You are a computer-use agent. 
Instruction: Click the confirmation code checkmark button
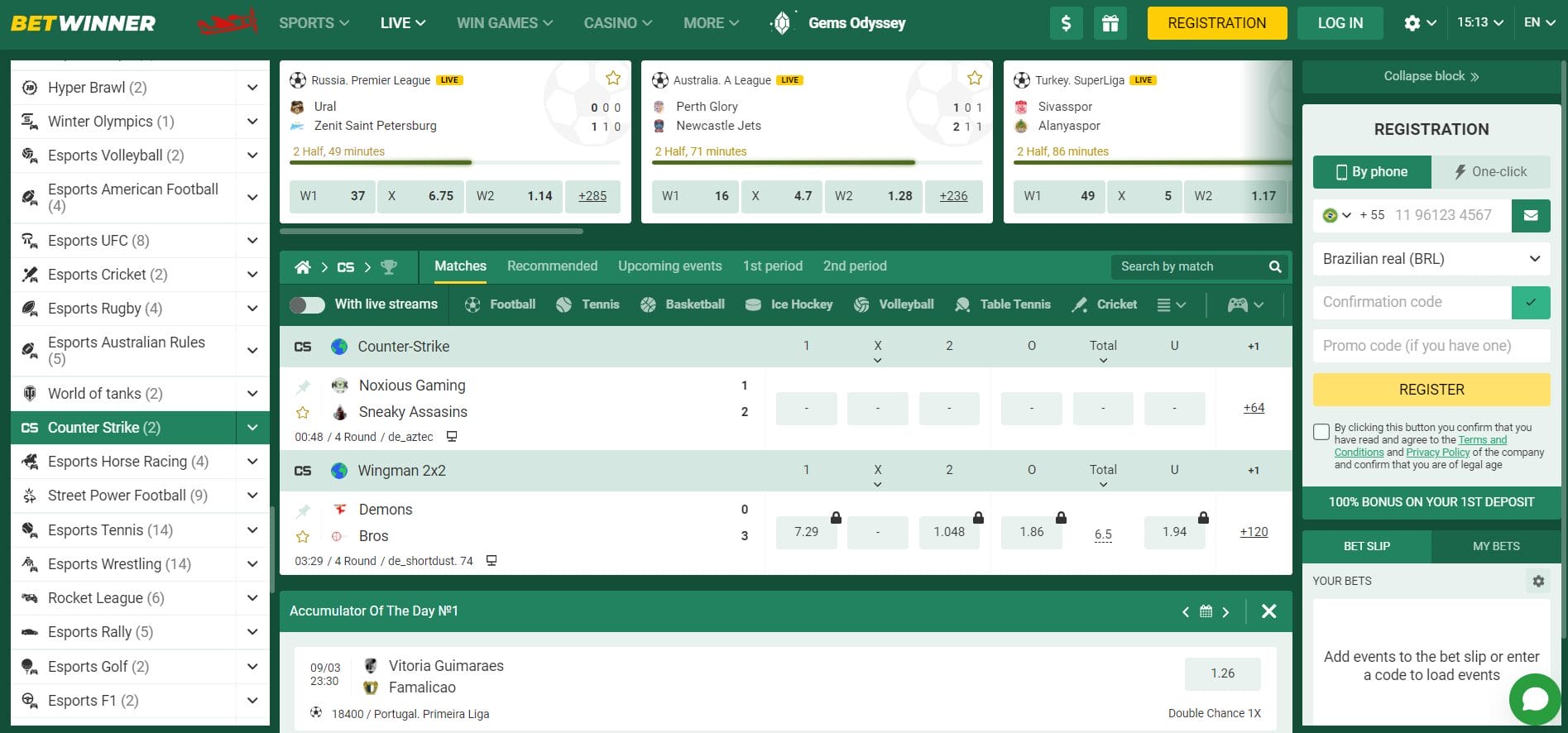point(1531,302)
